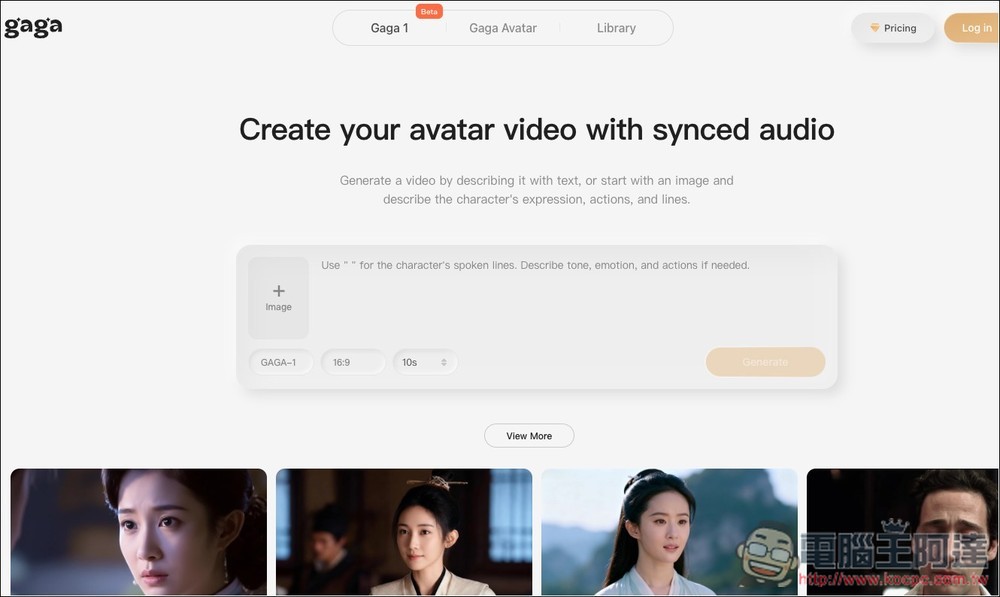Click the View More button
The height and width of the screenshot is (597, 1000).
529,436
